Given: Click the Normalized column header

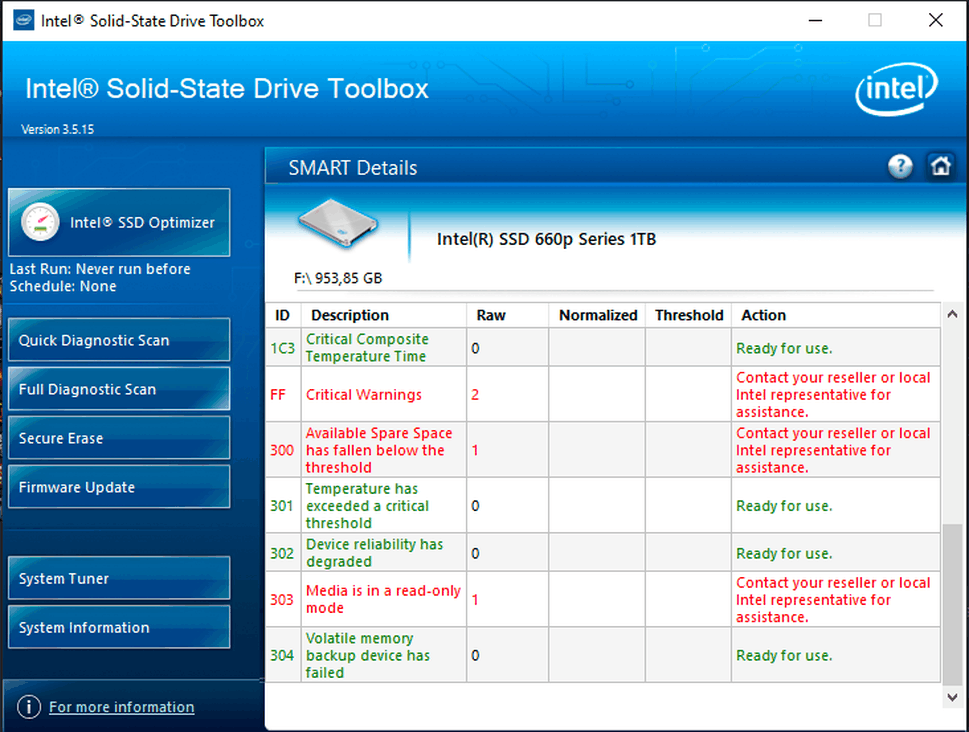Looking at the screenshot, I should pyautogui.click(x=597, y=315).
